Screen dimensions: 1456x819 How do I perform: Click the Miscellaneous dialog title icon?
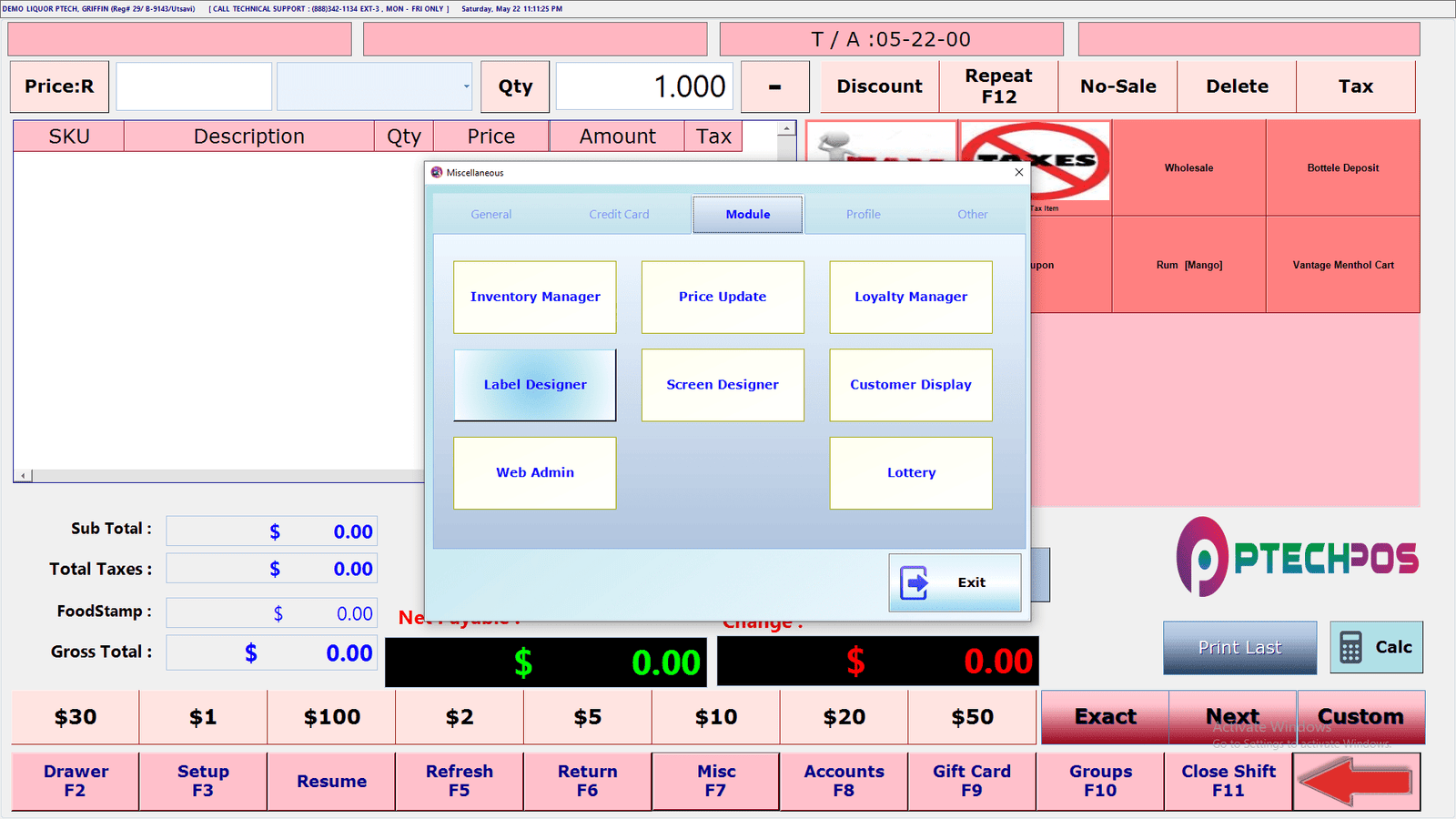[x=437, y=172]
